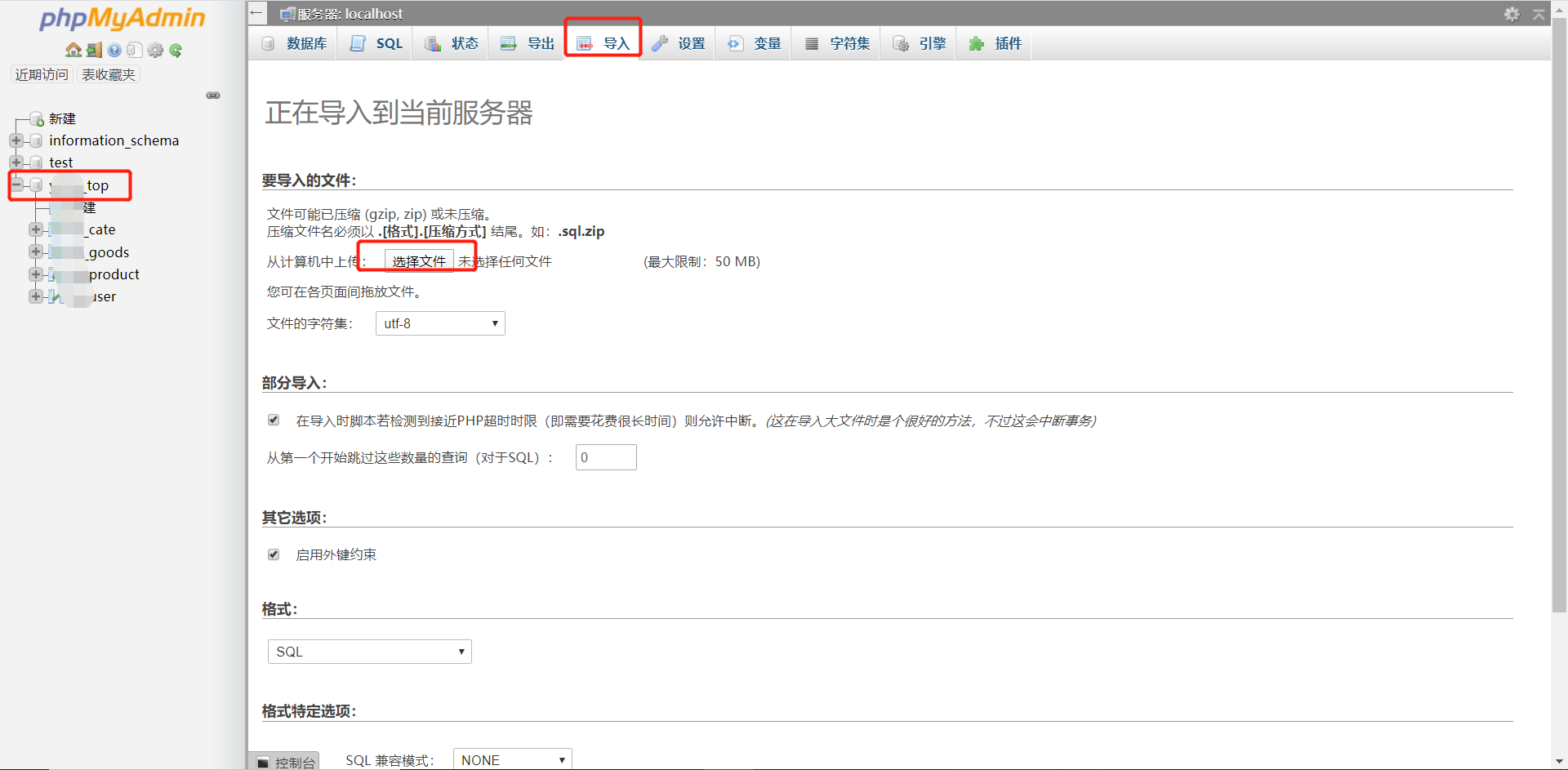Image resolution: width=1568 pixels, height=770 pixels.
Task: Click database icon beside _top entry
Action: (x=36, y=185)
